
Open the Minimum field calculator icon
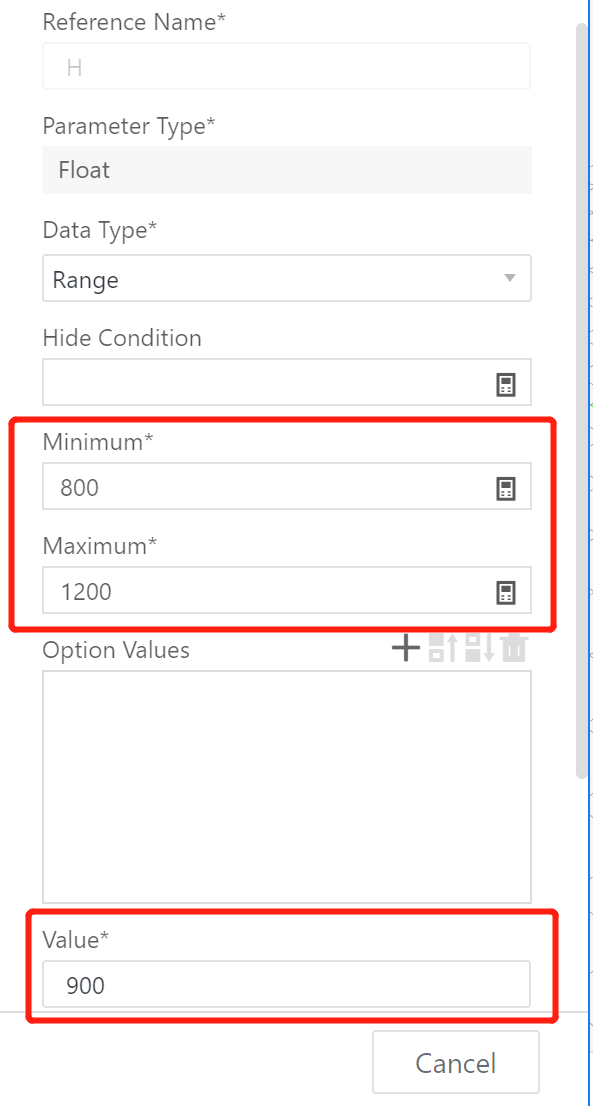point(506,488)
